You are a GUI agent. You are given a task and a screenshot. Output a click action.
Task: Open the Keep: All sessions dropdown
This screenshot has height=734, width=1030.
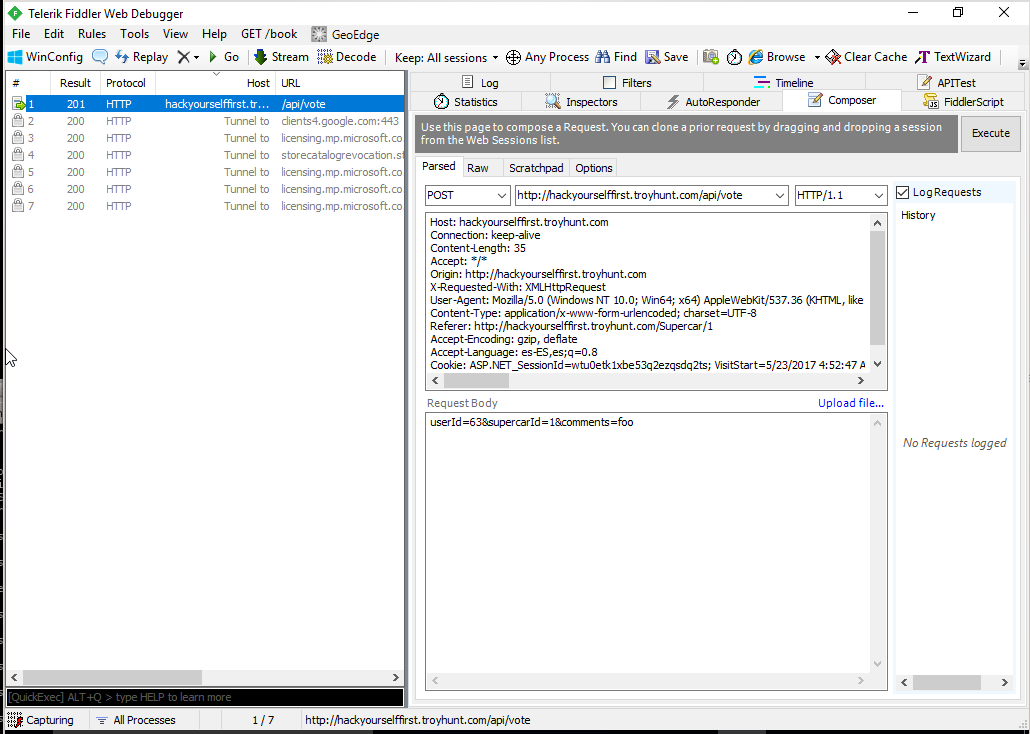click(446, 58)
